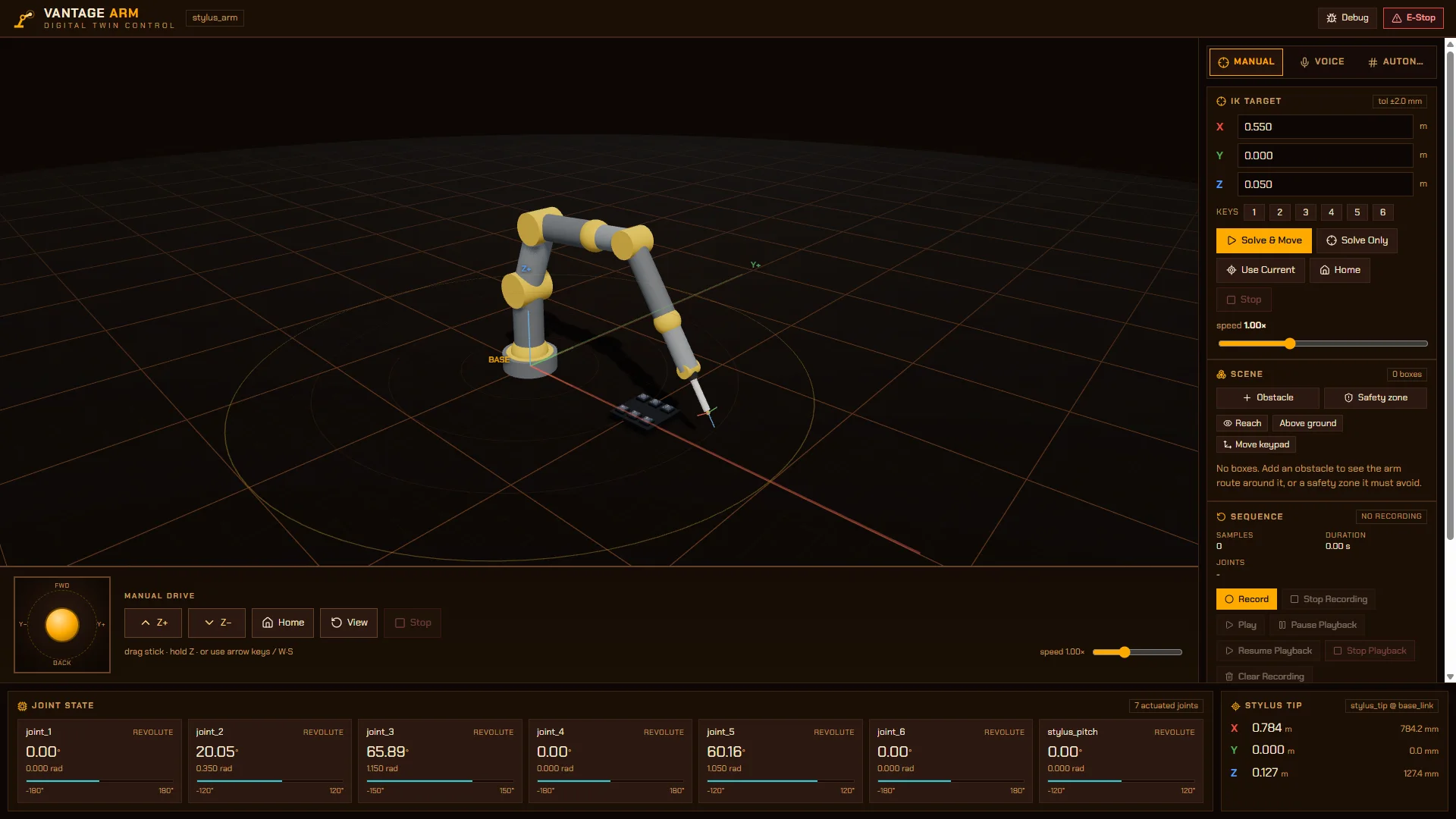Click the JOINT STATE header icon
Image resolution: width=1456 pixels, height=819 pixels.
point(22,705)
